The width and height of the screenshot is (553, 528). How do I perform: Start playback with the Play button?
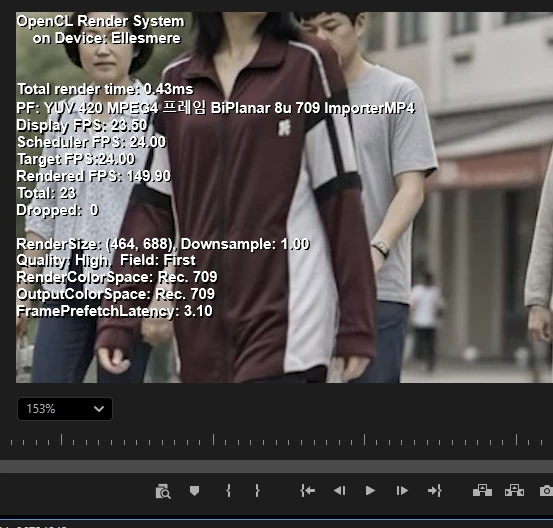370,491
